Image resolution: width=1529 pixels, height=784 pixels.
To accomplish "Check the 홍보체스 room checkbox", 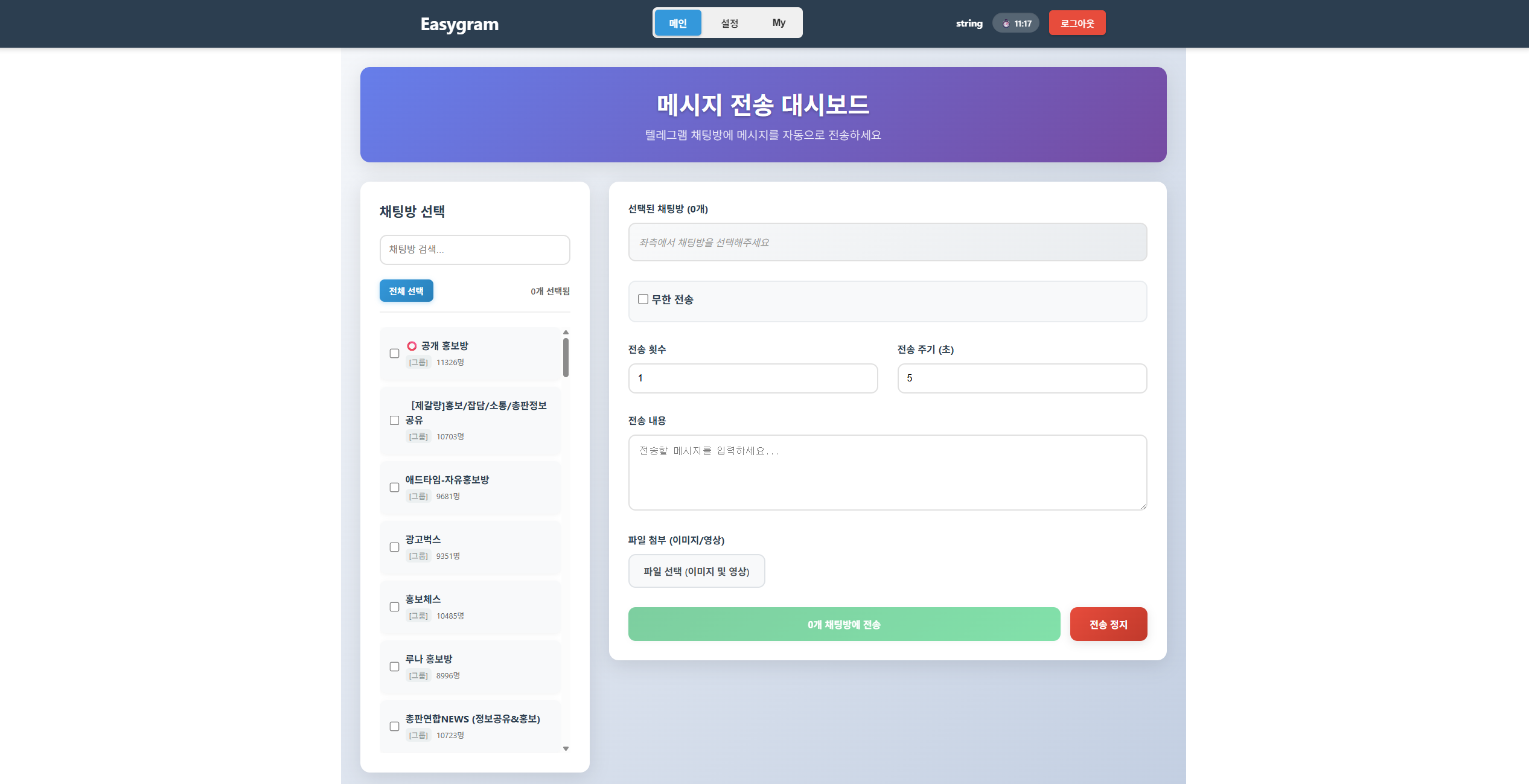I will click(394, 607).
